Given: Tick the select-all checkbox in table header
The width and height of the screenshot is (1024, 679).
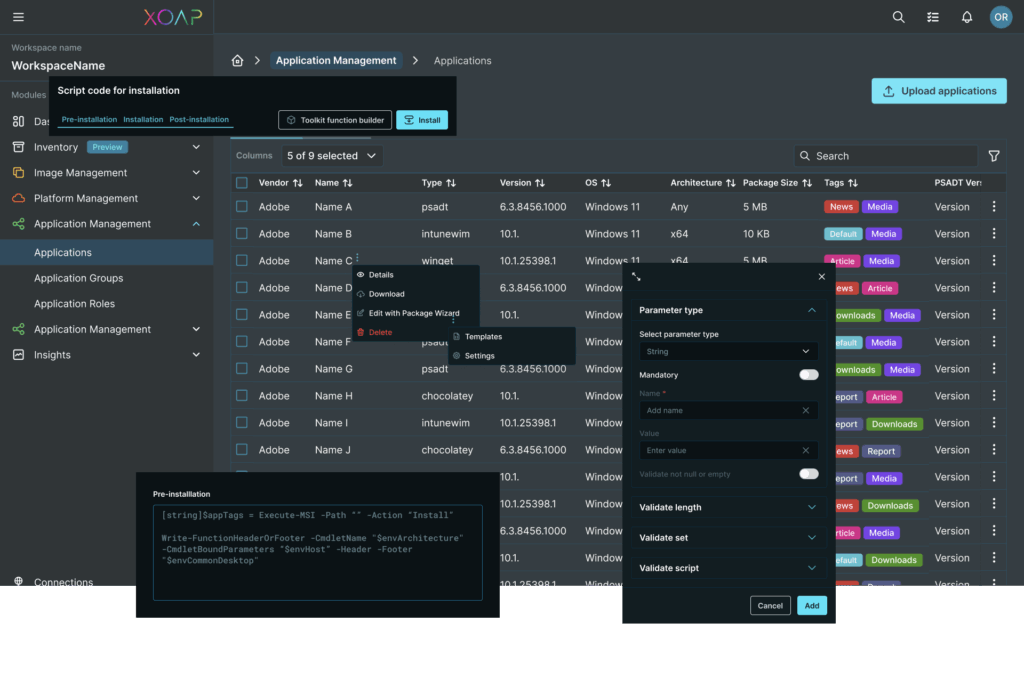Looking at the screenshot, I should (242, 183).
